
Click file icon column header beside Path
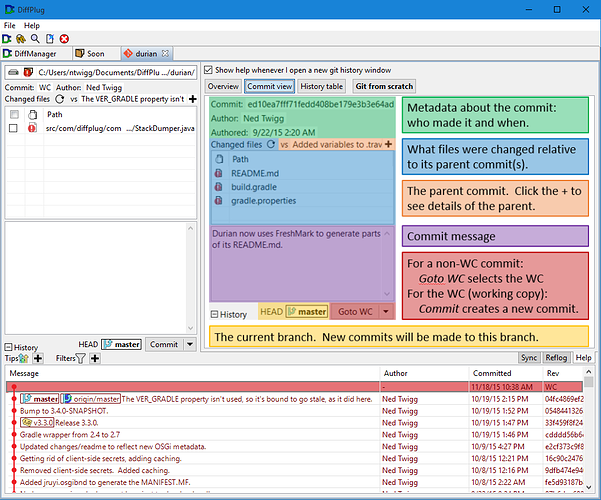pyautogui.click(x=33, y=114)
